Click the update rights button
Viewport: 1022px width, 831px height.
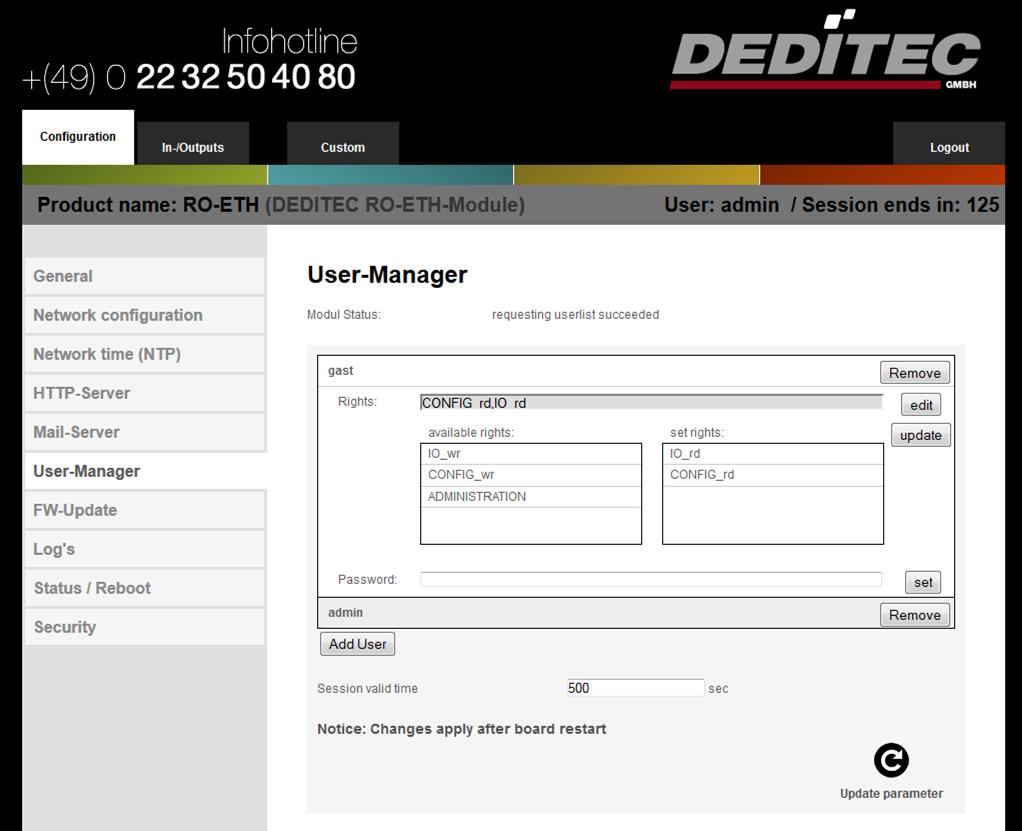[920, 435]
